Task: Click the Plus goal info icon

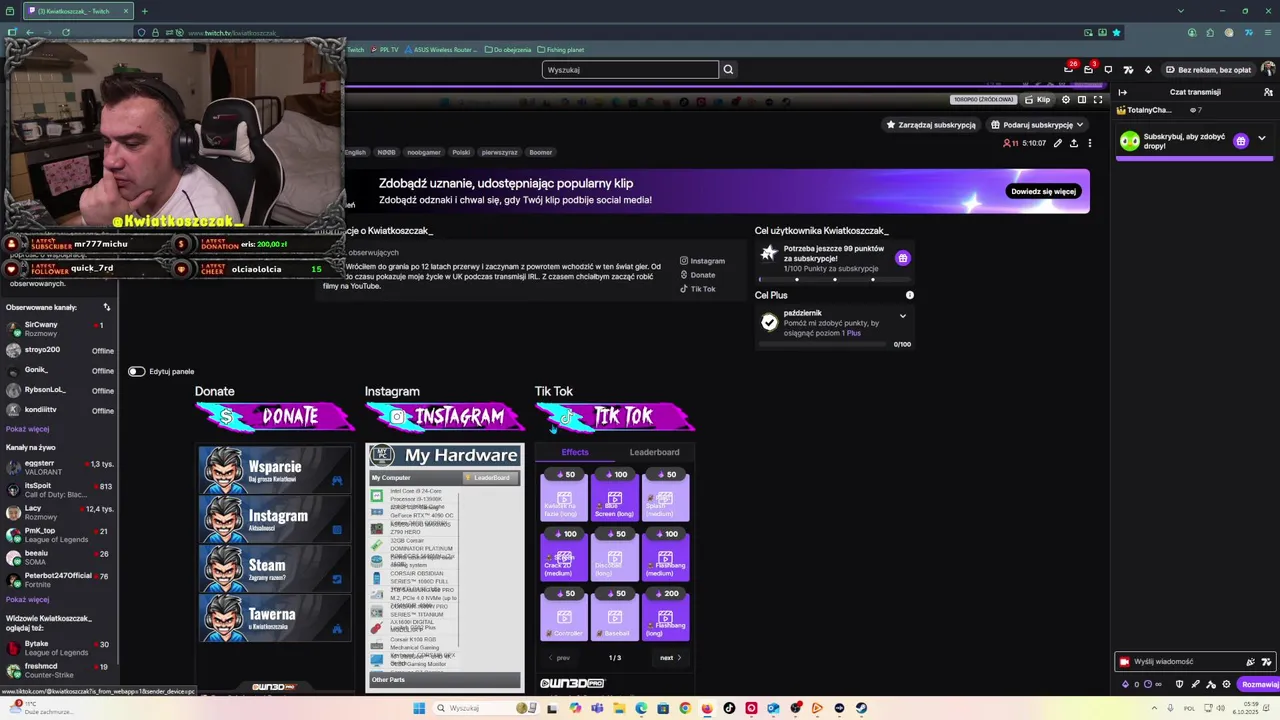Action: point(909,295)
